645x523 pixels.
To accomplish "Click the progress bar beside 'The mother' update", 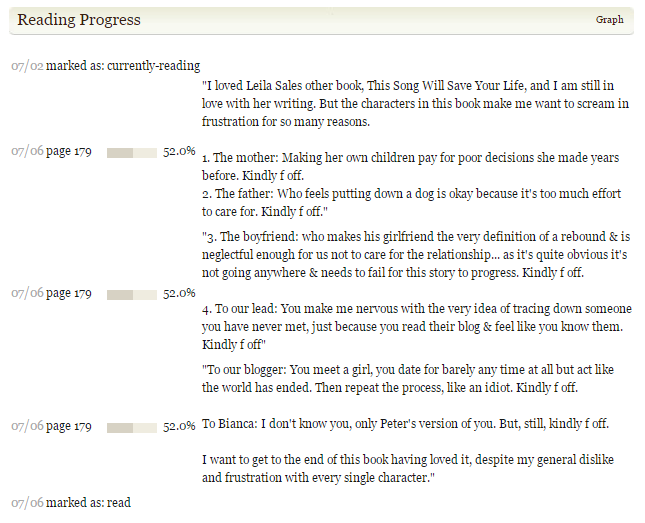I will 131,152.
